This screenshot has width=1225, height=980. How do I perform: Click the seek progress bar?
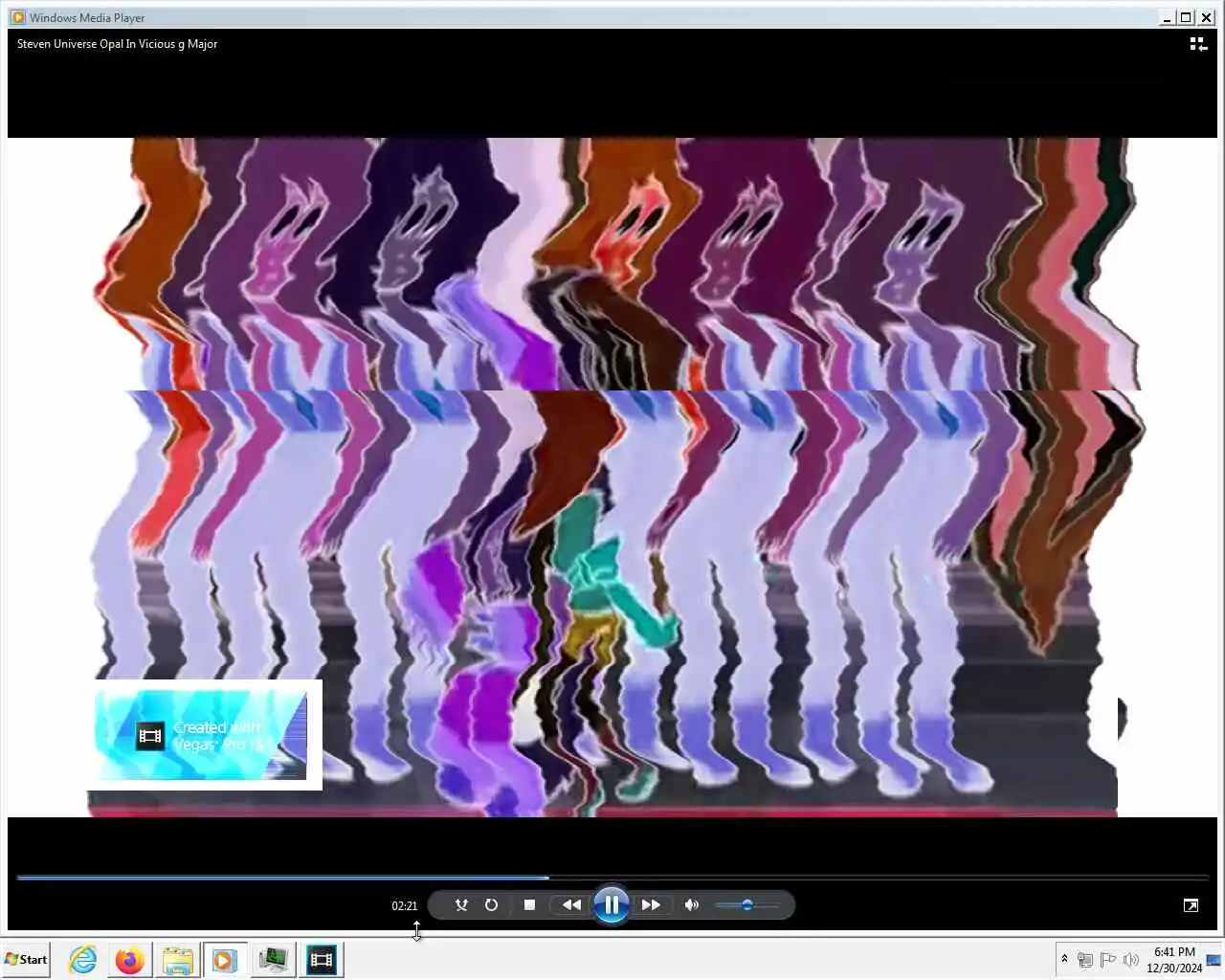[x=612, y=877]
